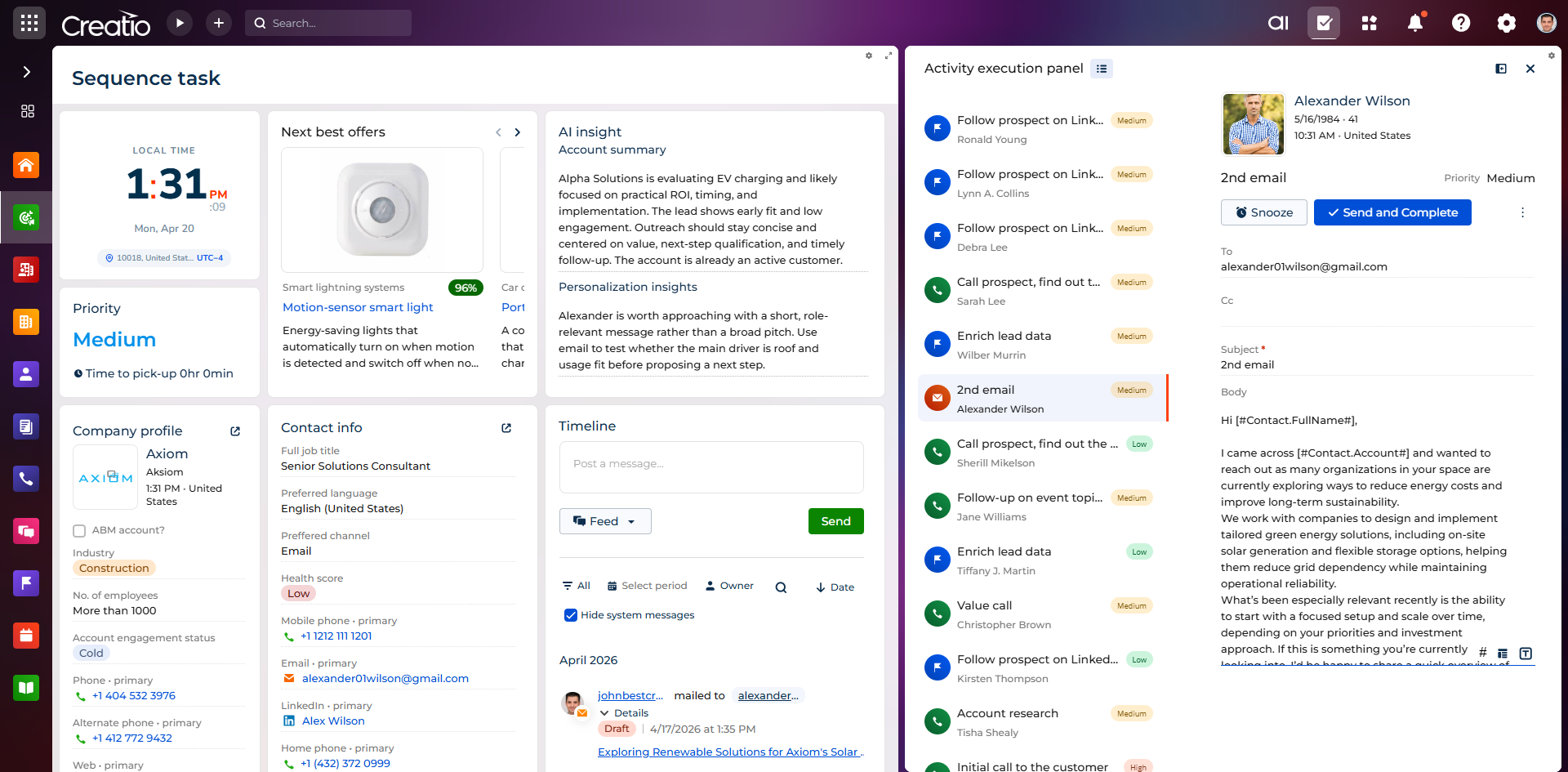Open the system settings gear

1506,23
